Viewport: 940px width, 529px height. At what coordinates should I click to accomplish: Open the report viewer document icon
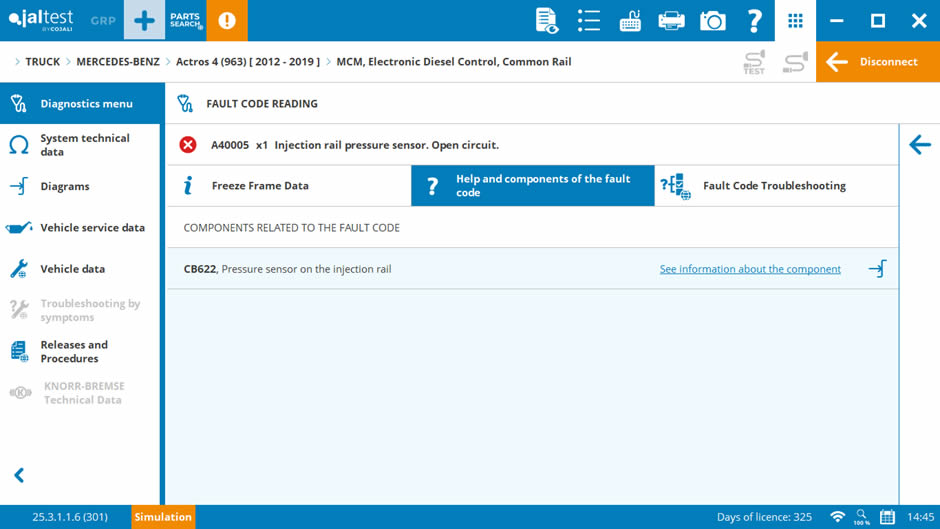(x=546, y=21)
